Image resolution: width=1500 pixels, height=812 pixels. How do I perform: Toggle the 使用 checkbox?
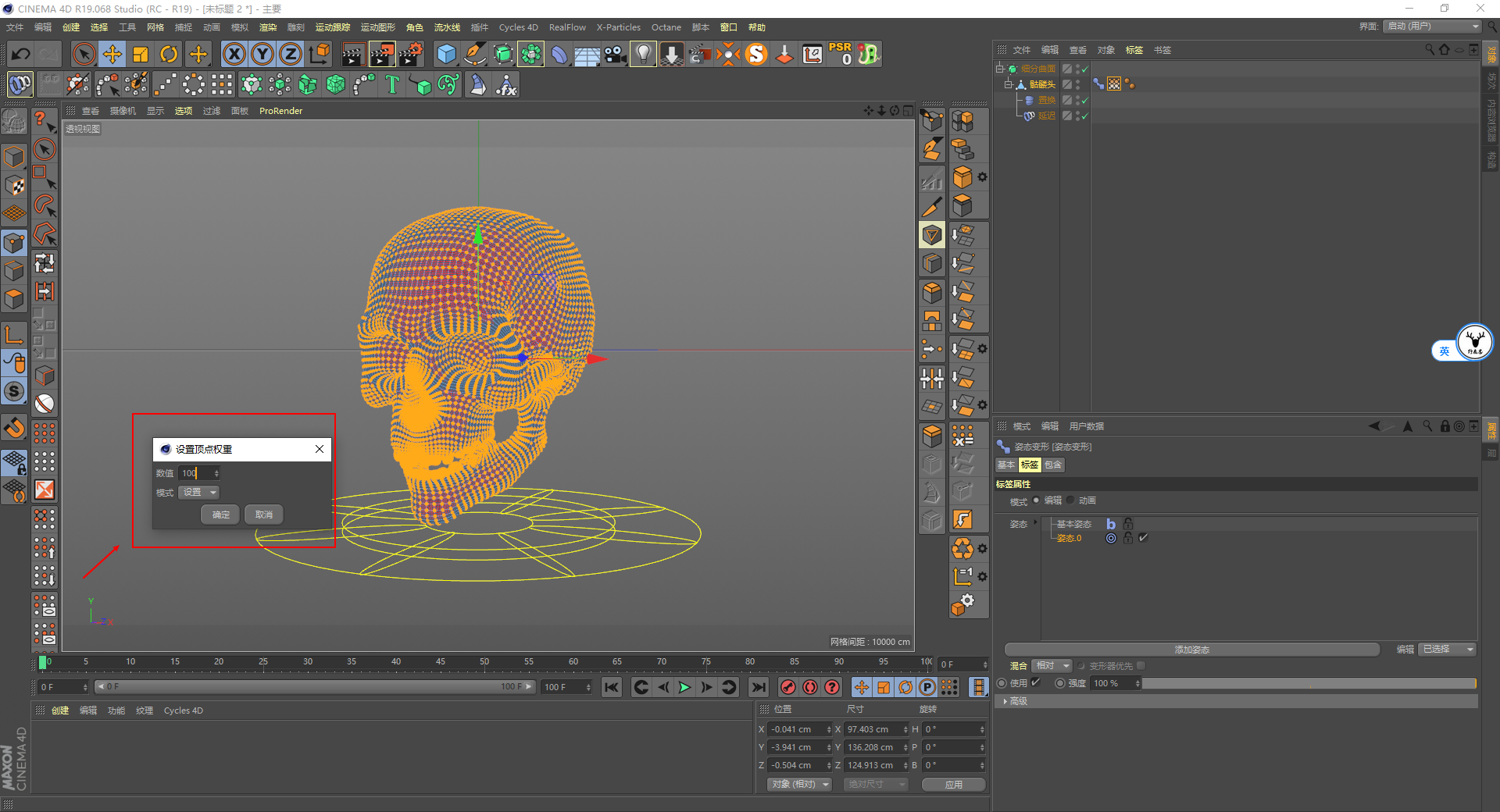1036,682
